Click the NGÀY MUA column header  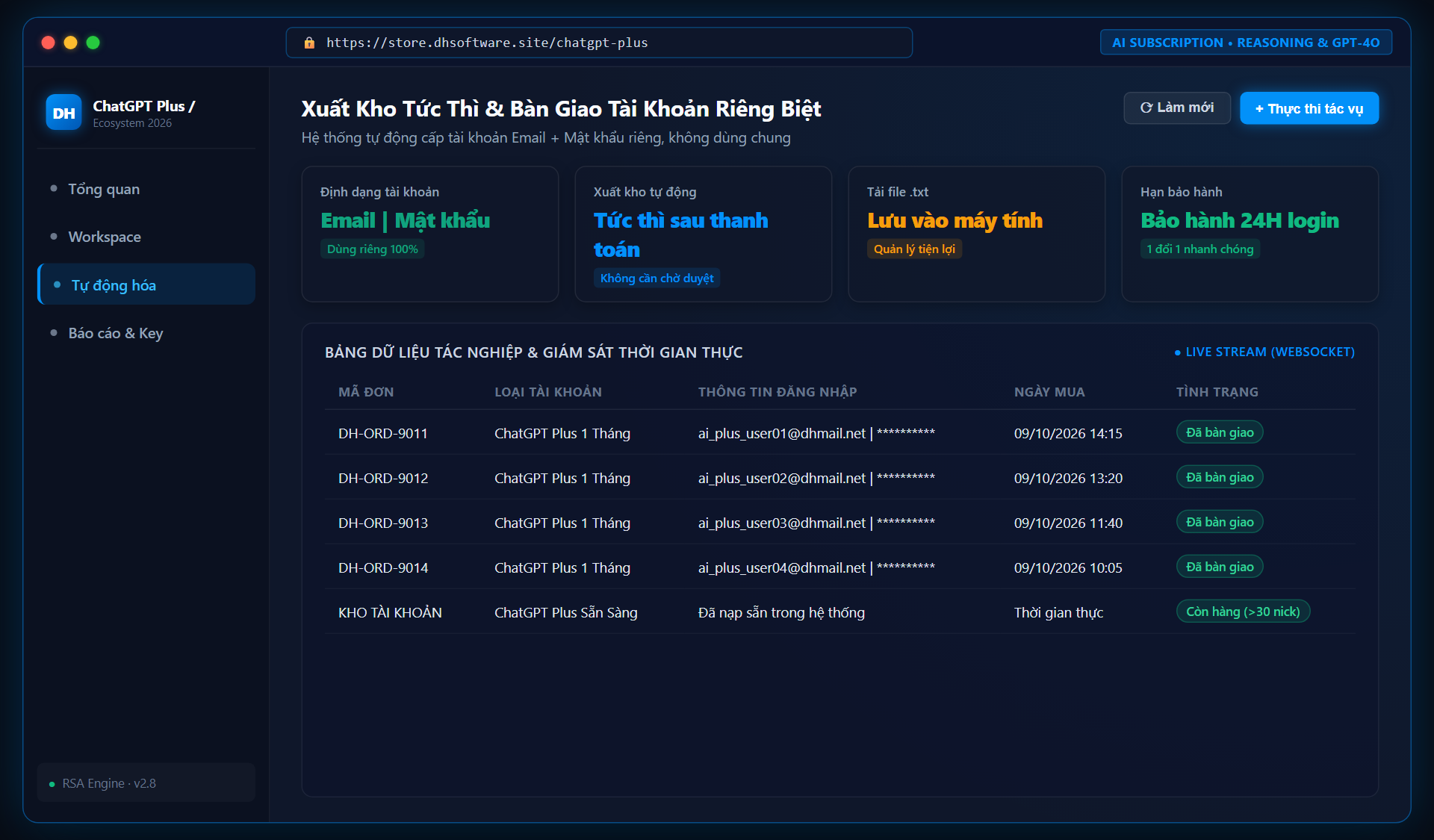(1049, 392)
